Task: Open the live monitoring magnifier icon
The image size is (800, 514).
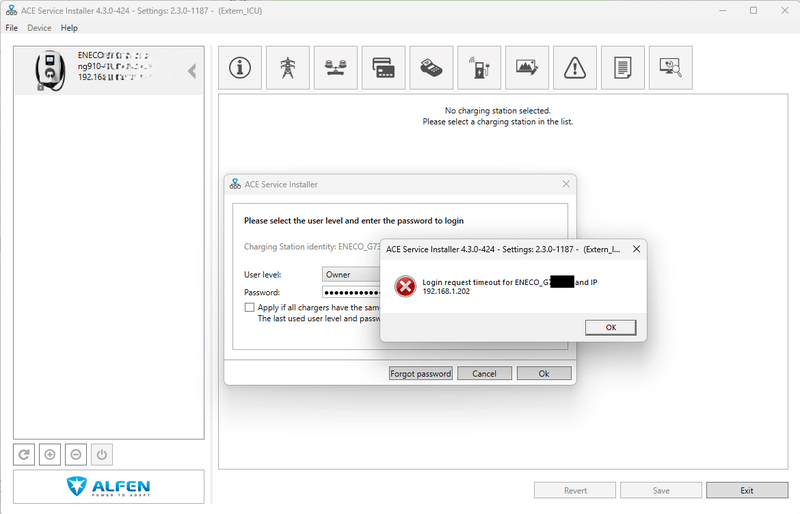Action: click(671, 68)
